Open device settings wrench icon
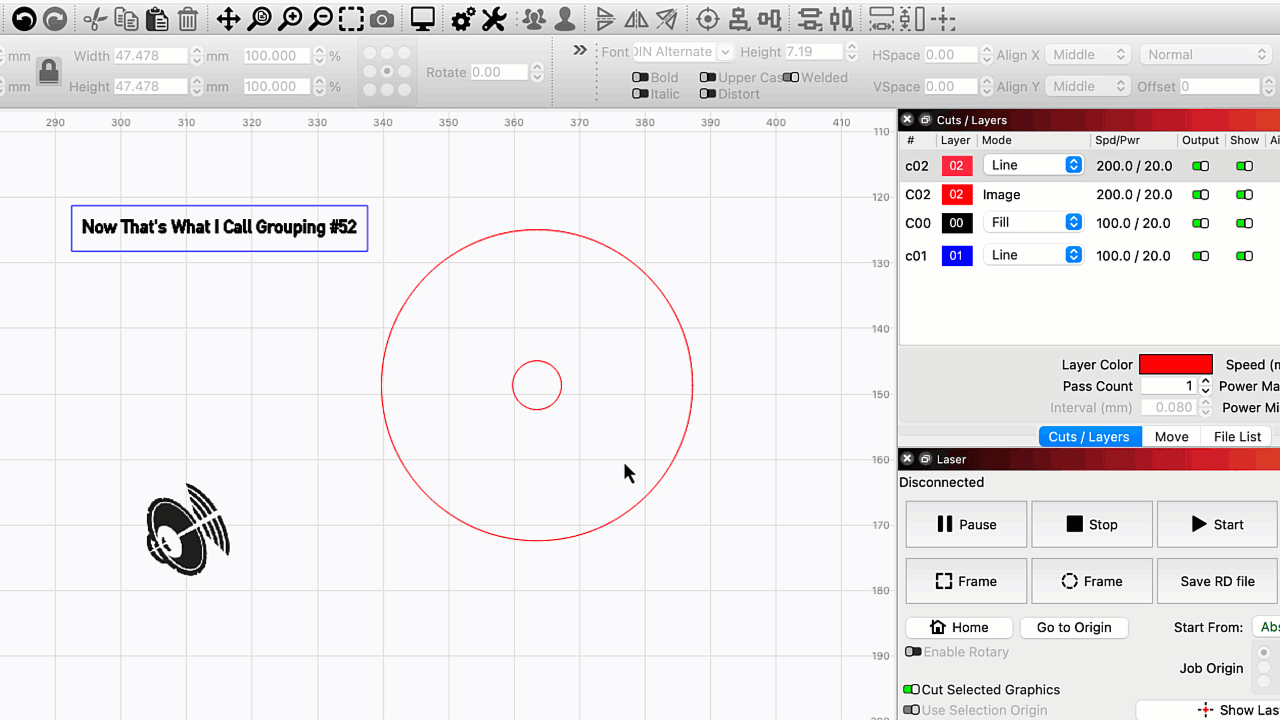Screen dimensions: 1280x720 coord(494,18)
